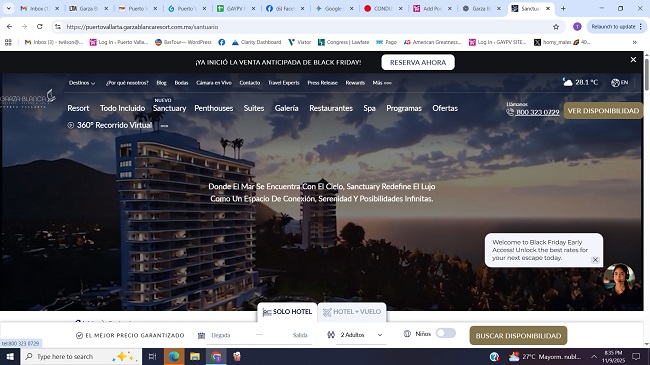The image size is (650, 365).
Task: Open the bookmarks apps grid icon
Action: (x=8, y=42)
